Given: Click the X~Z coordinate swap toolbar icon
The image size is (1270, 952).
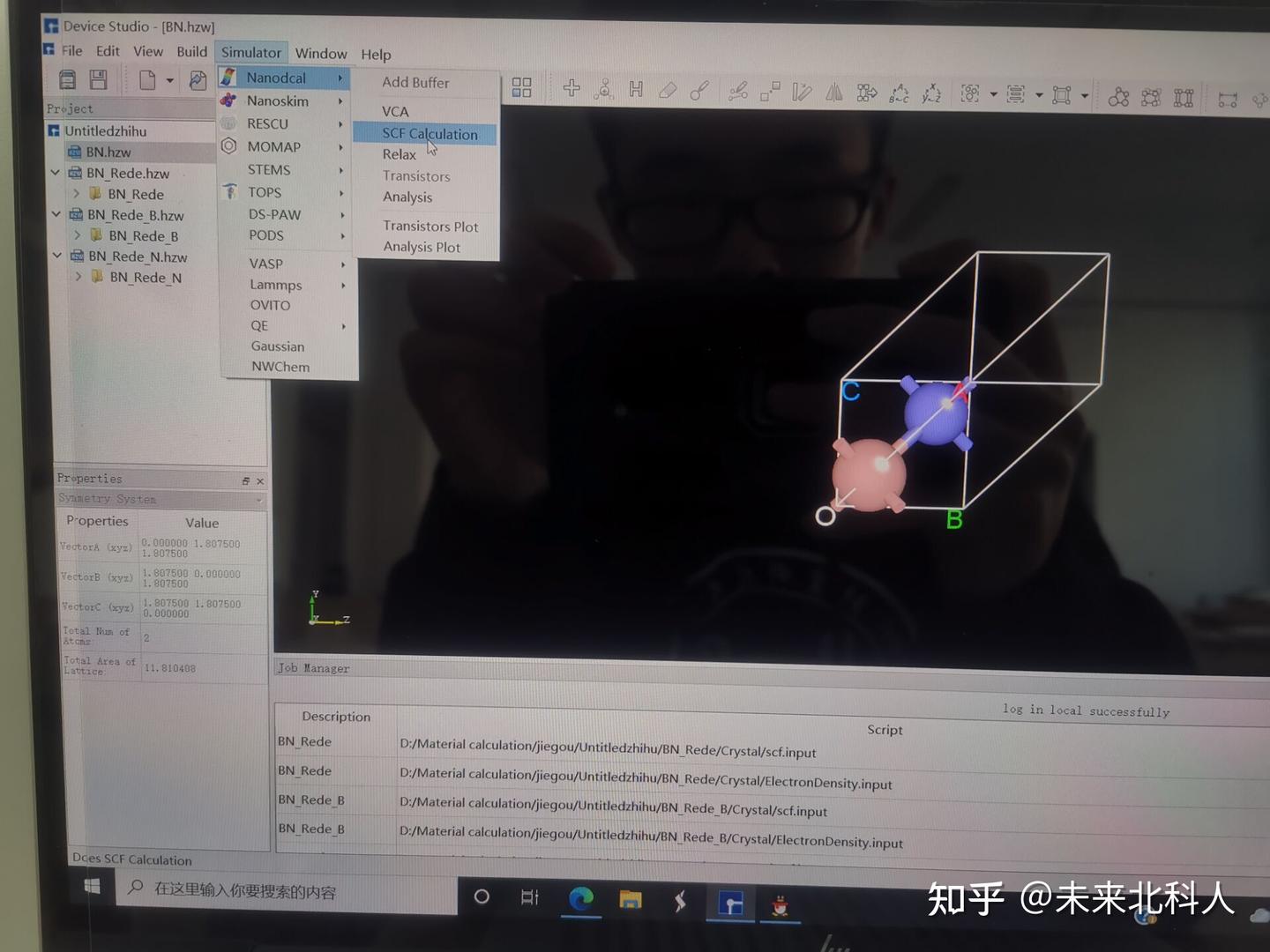Looking at the screenshot, I should [931, 93].
